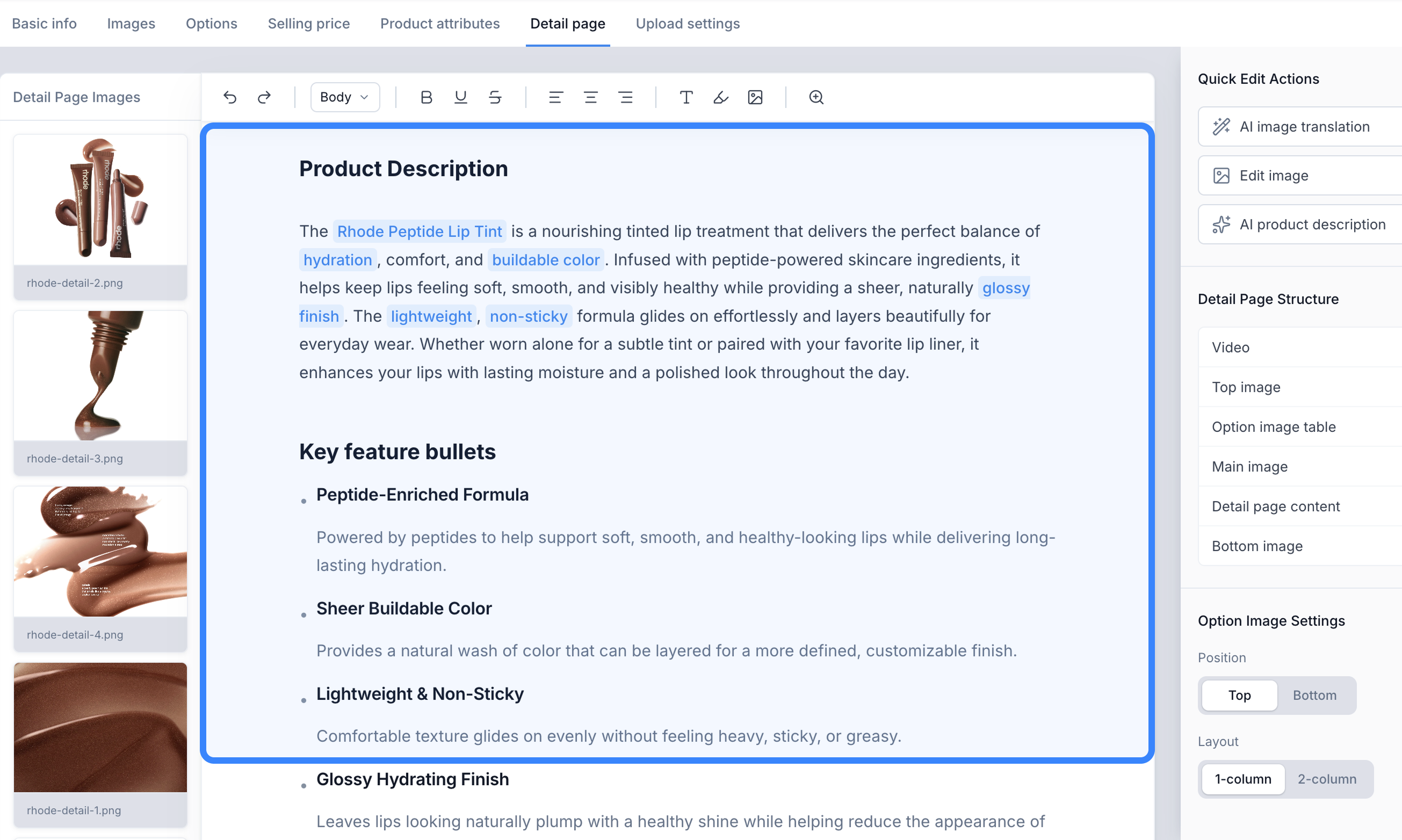Select the rhode-detail-4.png thumbnail
Screen dimensions: 1402x840
(100, 569)
